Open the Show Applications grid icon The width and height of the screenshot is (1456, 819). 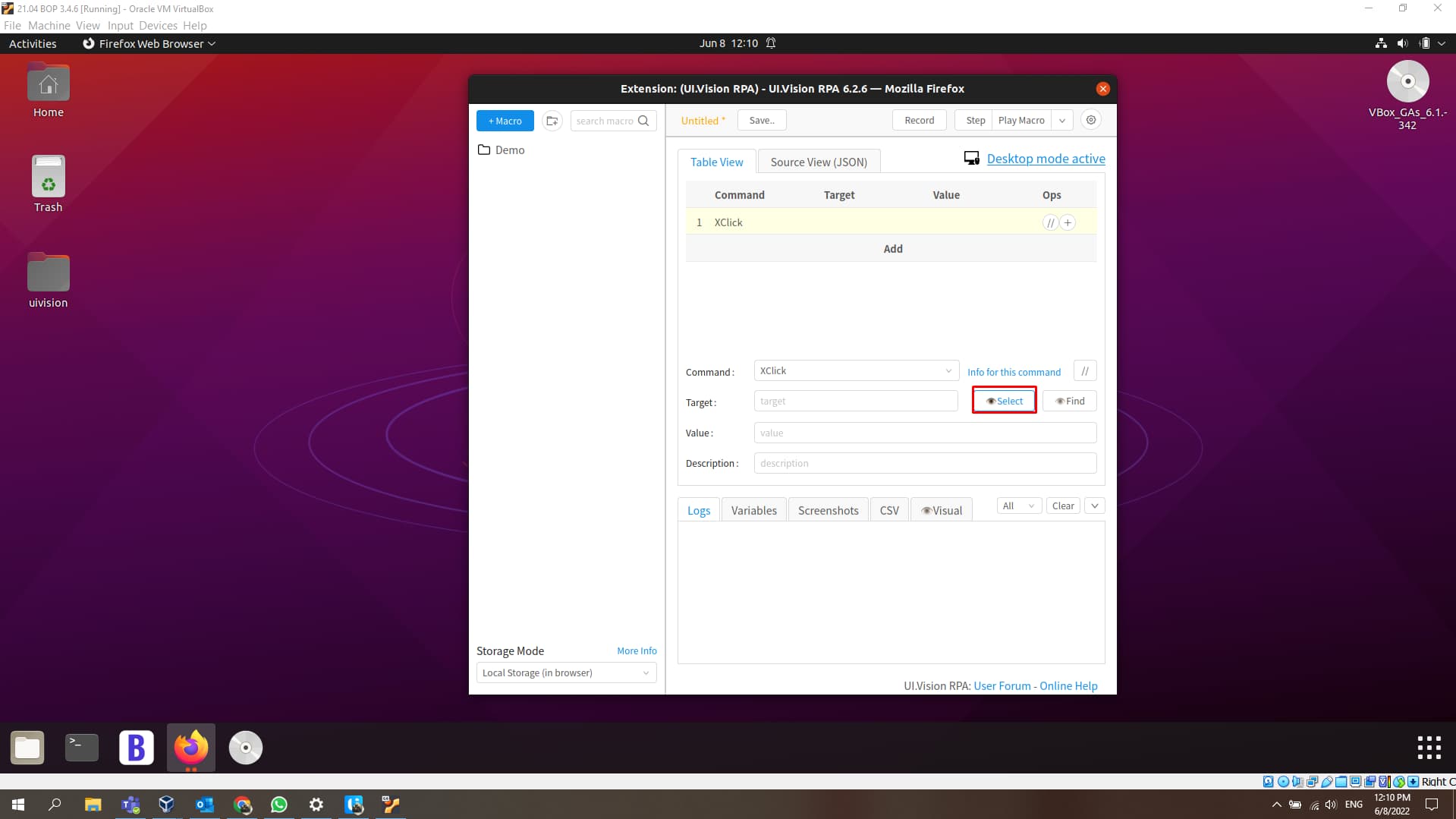(1429, 748)
